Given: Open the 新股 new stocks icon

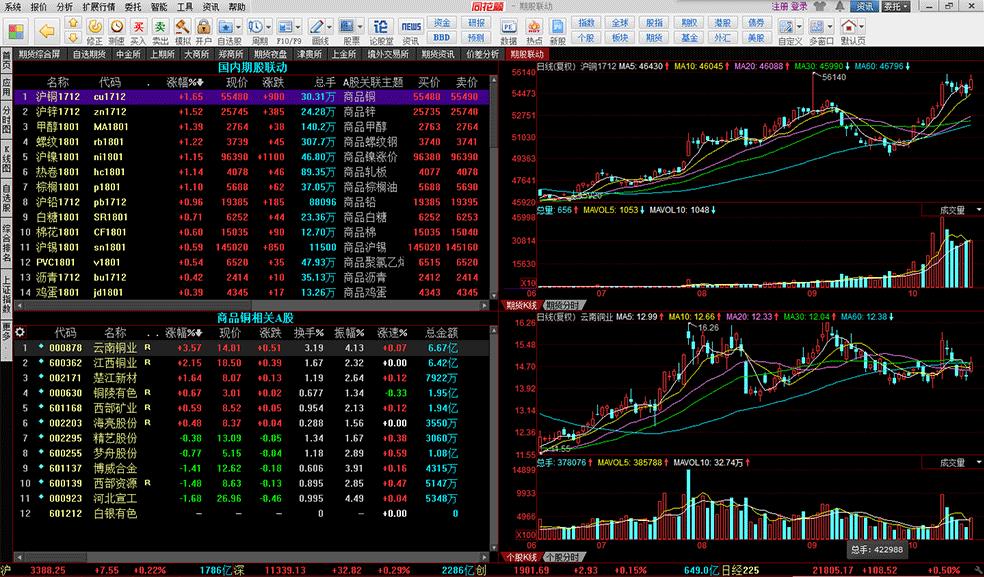Looking at the screenshot, I should (x=557, y=31).
